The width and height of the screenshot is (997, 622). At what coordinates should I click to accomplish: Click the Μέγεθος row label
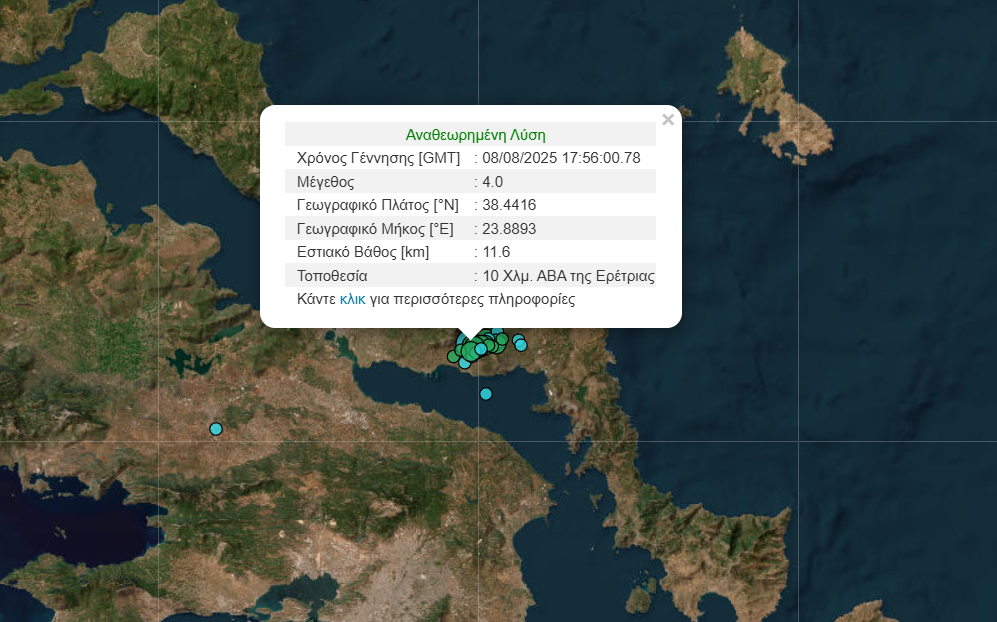click(325, 182)
